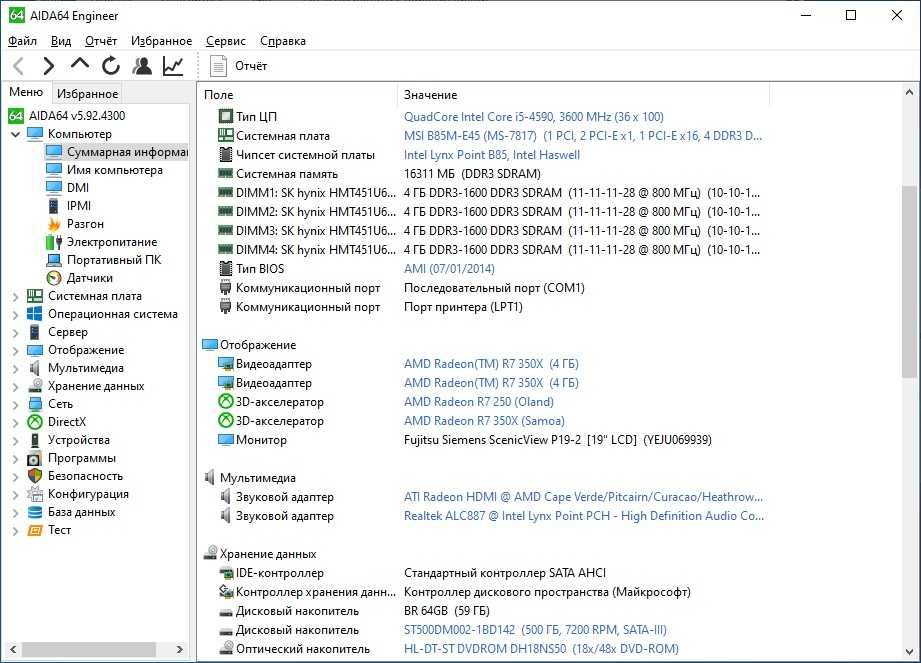Open the Сервис menu
This screenshot has width=921, height=663.
(x=226, y=41)
